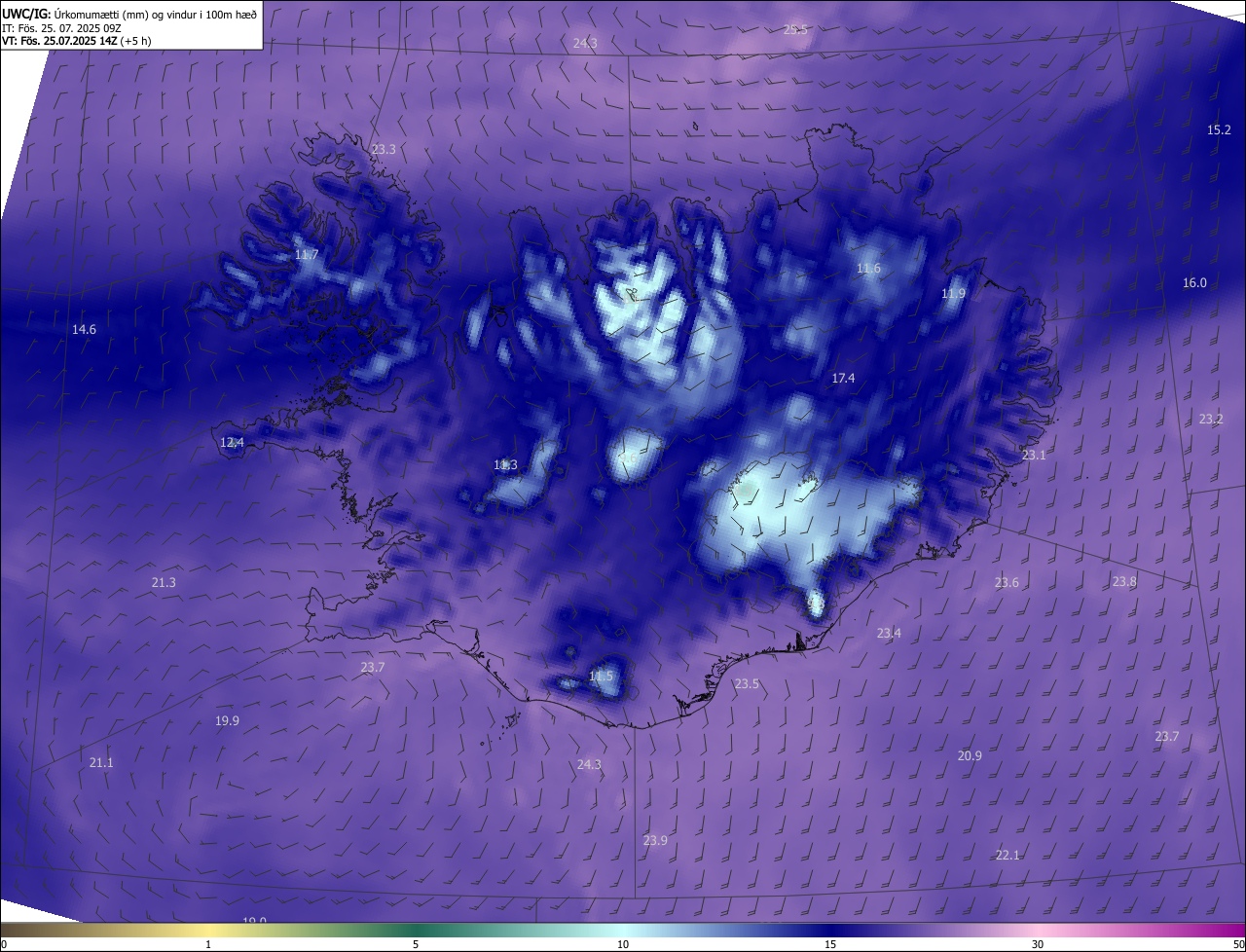This screenshot has width=1246, height=952.
Task: Select the 50 tick on the color scale
Action: pos(1238,945)
